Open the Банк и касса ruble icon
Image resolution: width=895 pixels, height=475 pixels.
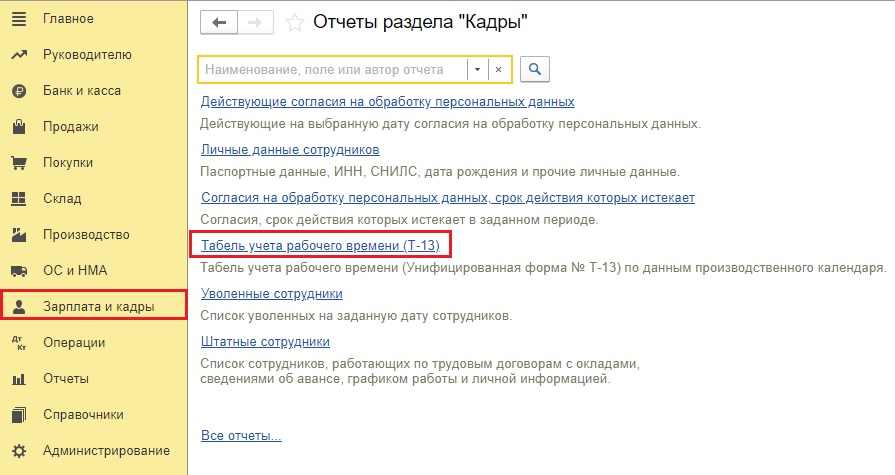click(x=19, y=91)
